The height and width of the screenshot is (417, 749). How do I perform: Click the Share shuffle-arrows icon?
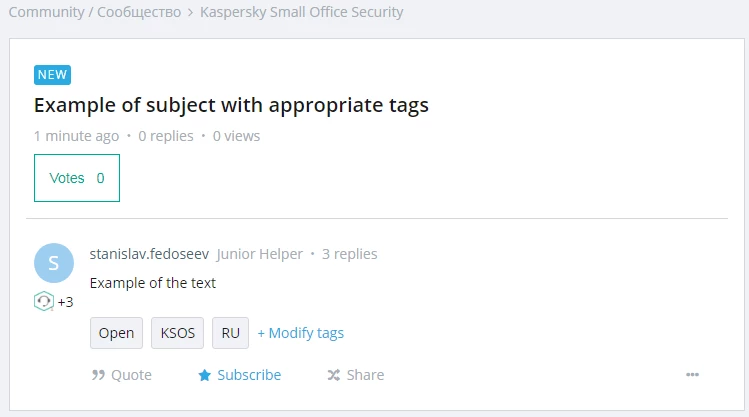(334, 375)
